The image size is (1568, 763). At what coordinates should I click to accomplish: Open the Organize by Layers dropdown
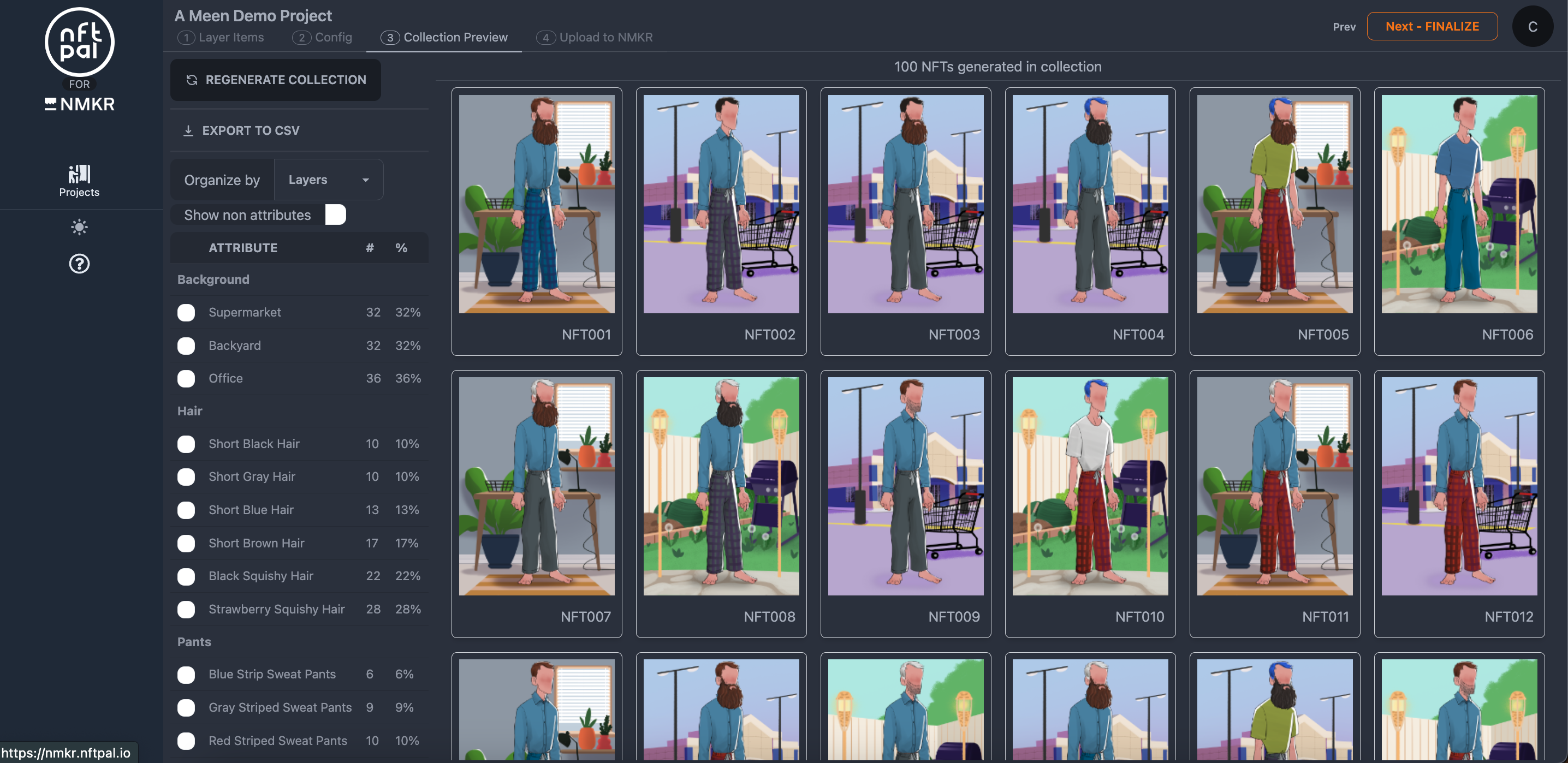coord(328,180)
